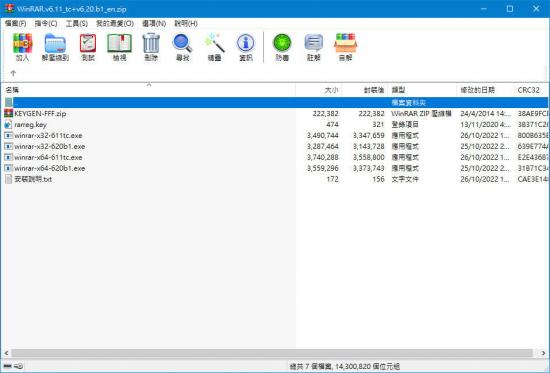Image resolution: width=550 pixels, height=373 pixels.
Task: Select the winrar-x64-611tc.exe file name
Action: (x=48, y=157)
